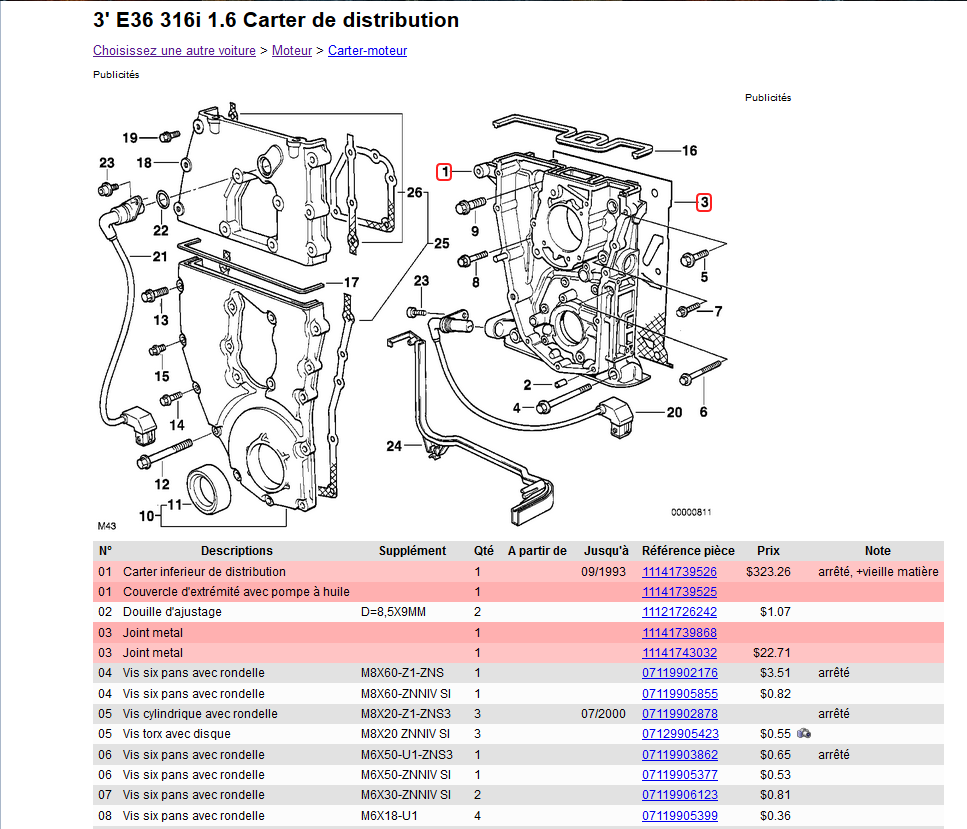967x829 pixels.
Task: Click the 'M43' engine code label
Action: [107, 526]
